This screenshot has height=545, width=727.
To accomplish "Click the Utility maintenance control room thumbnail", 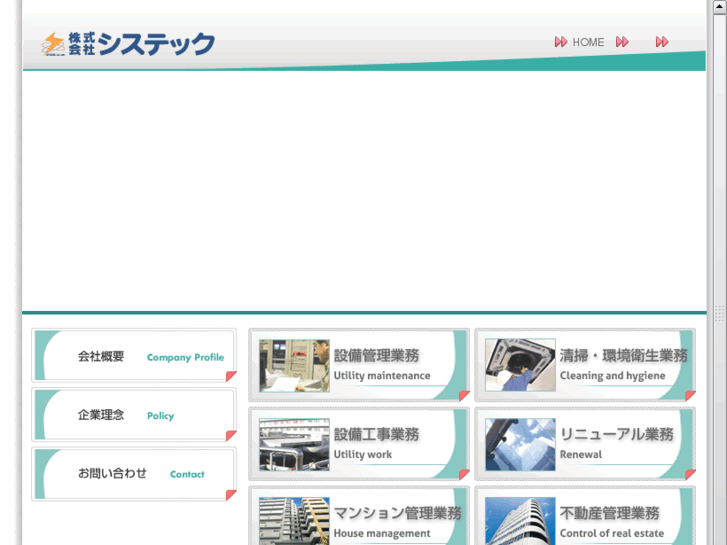I will click(x=294, y=365).
